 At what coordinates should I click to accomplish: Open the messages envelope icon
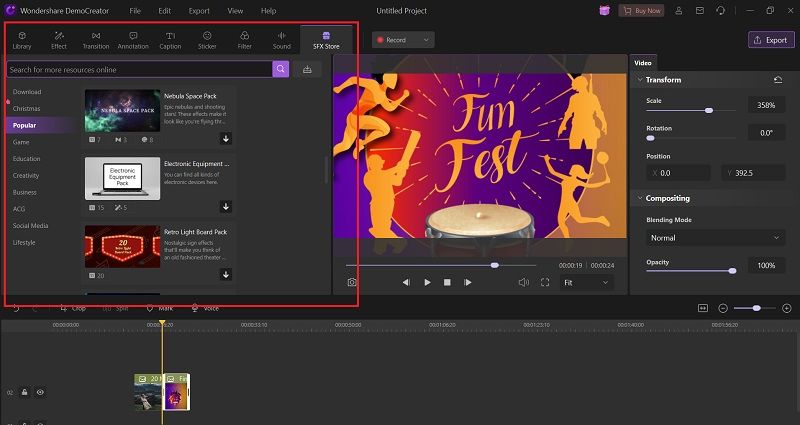coord(700,11)
